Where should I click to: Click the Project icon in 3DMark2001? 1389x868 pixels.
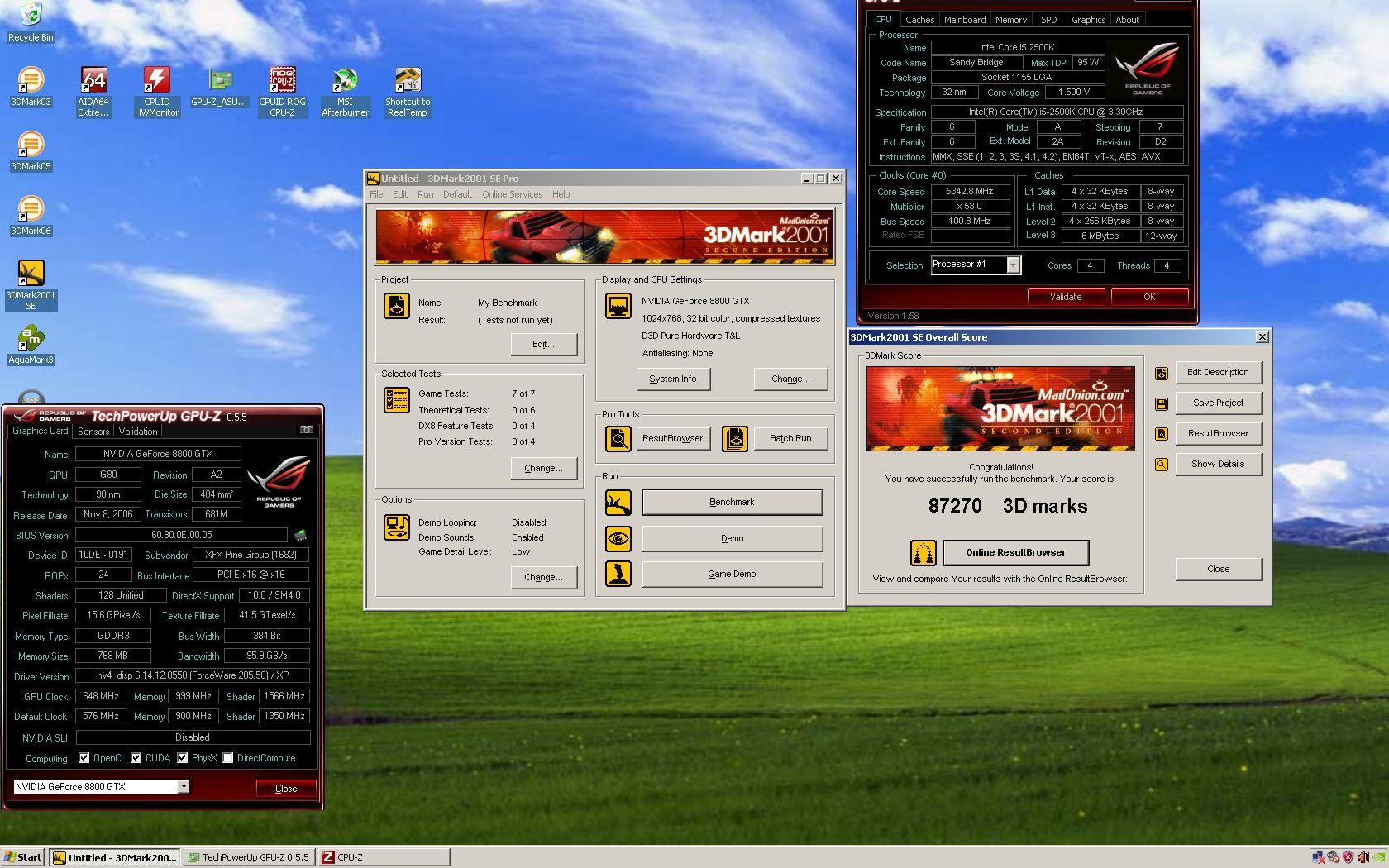(397, 306)
